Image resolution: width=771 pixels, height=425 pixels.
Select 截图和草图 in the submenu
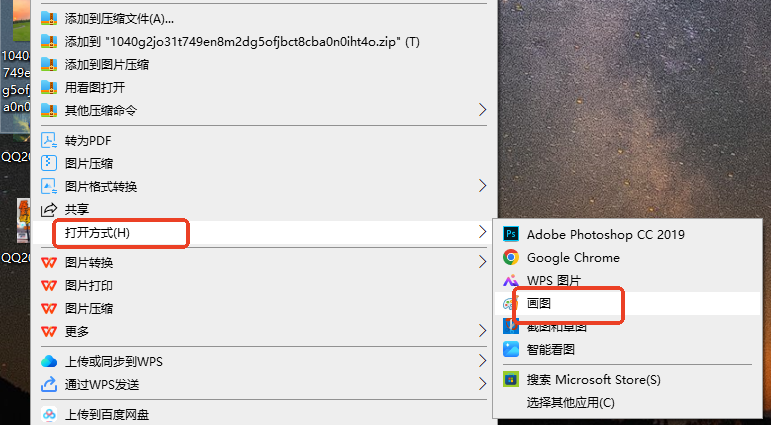point(557,326)
